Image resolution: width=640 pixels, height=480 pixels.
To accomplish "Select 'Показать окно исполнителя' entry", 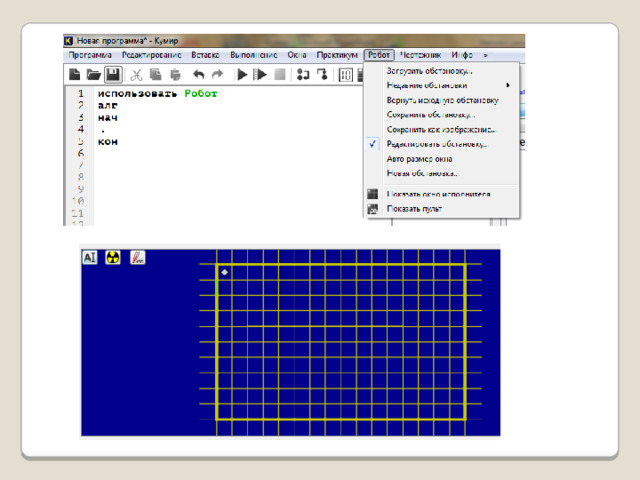I will point(438,194).
